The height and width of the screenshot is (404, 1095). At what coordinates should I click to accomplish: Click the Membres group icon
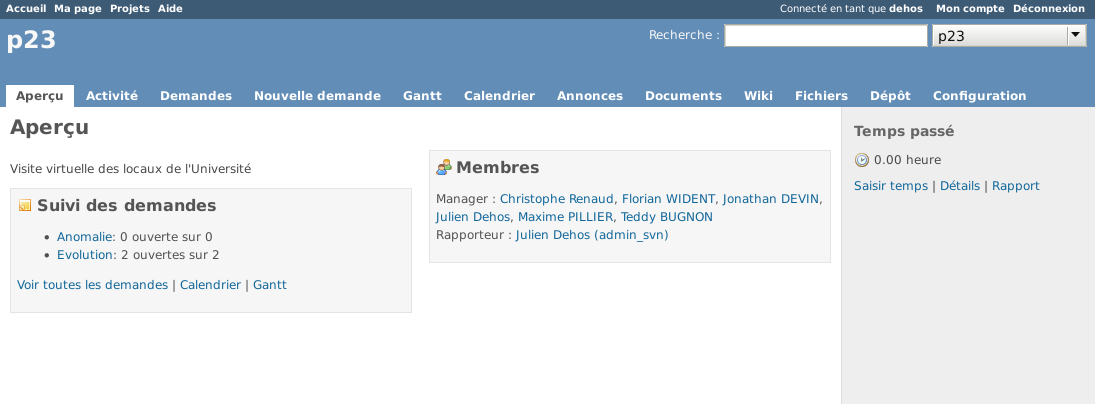point(443,167)
